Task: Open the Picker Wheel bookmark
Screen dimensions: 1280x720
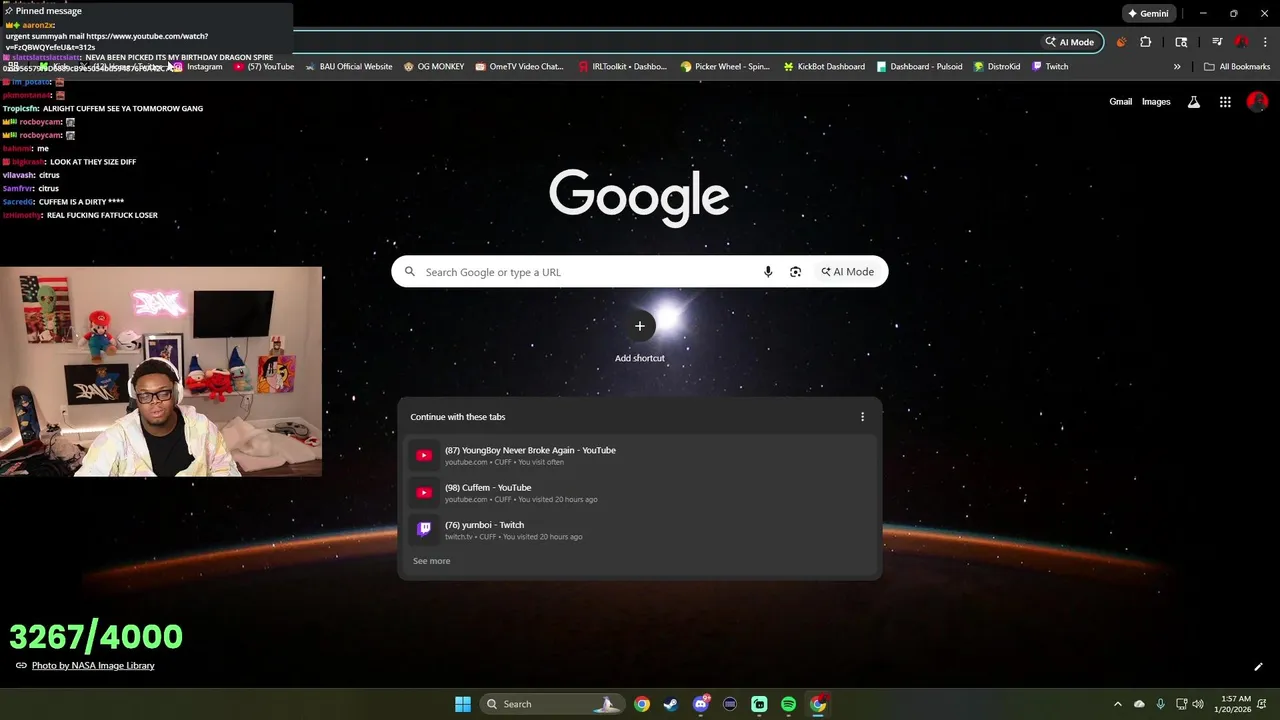Action: click(725, 67)
